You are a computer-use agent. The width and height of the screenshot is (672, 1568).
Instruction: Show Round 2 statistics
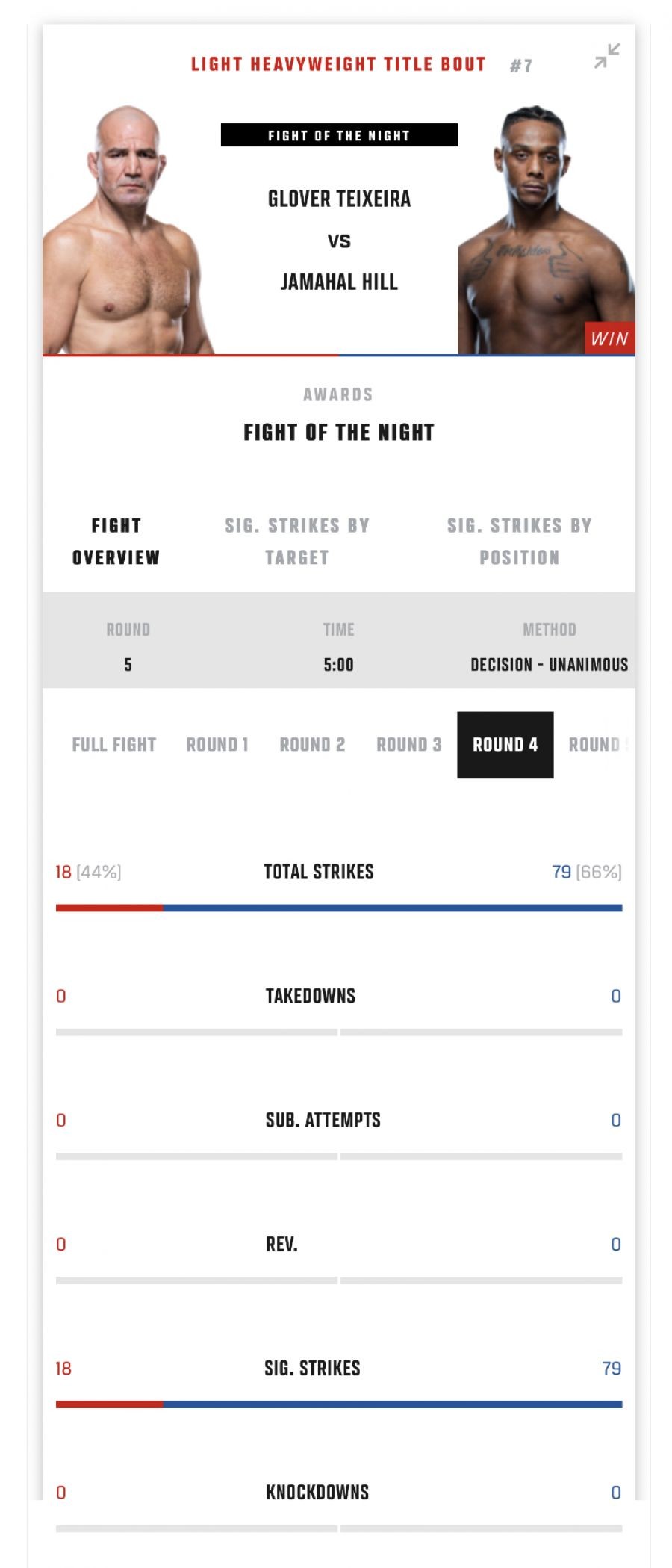click(x=312, y=745)
